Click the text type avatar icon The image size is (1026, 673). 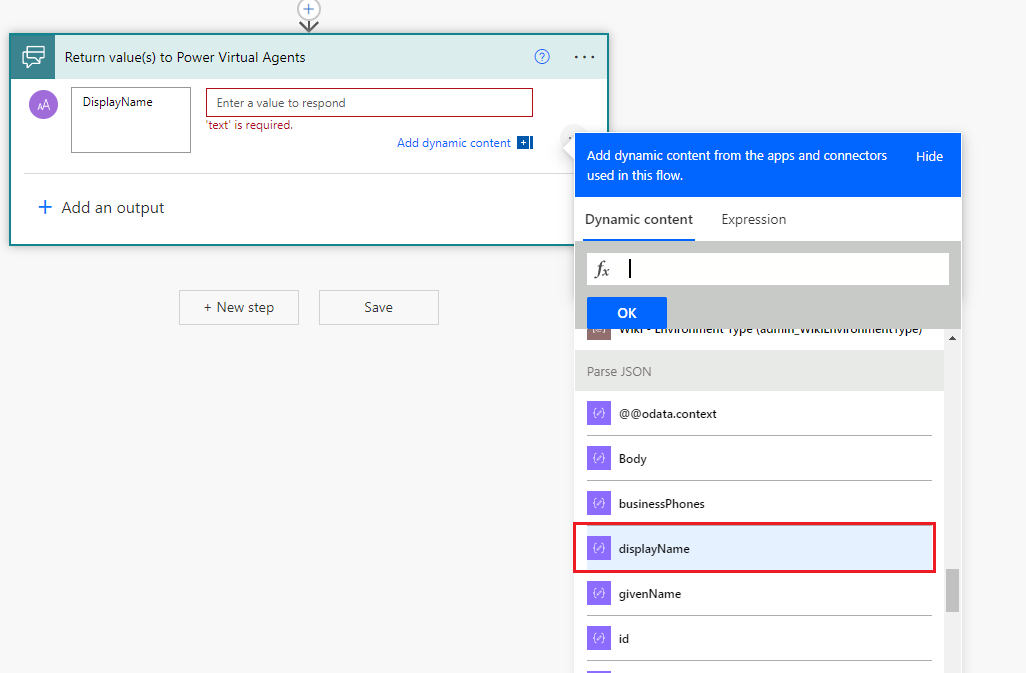(43, 104)
